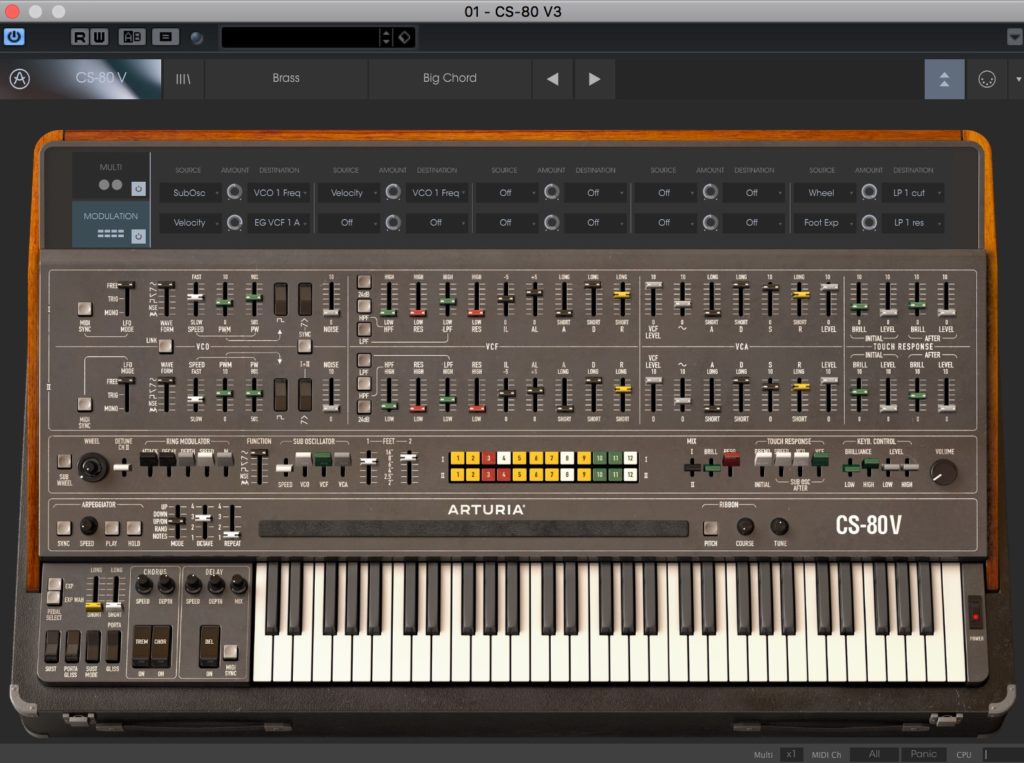Click the Chorus Speed knob
The image size is (1024, 763).
(144, 584)
